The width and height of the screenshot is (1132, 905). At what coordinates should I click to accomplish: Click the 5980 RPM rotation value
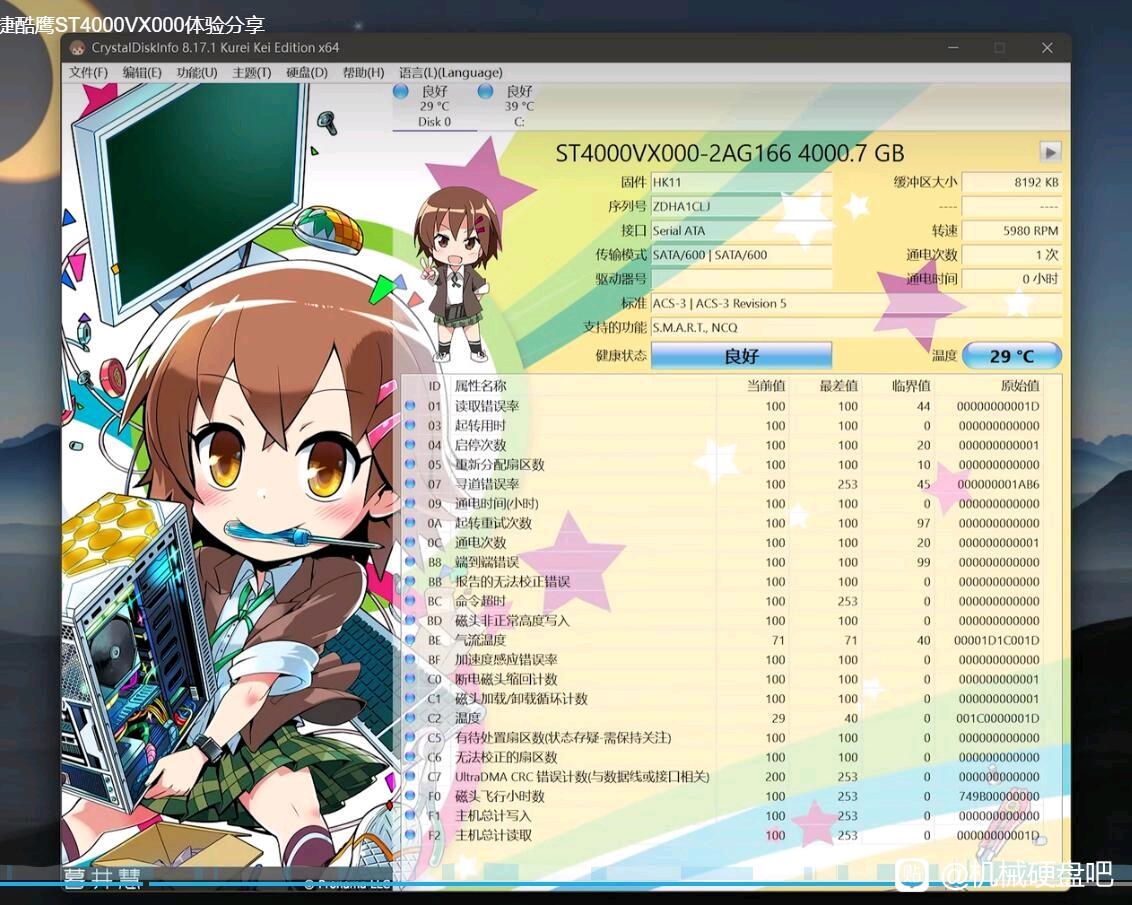click(x=1011, y=231)
